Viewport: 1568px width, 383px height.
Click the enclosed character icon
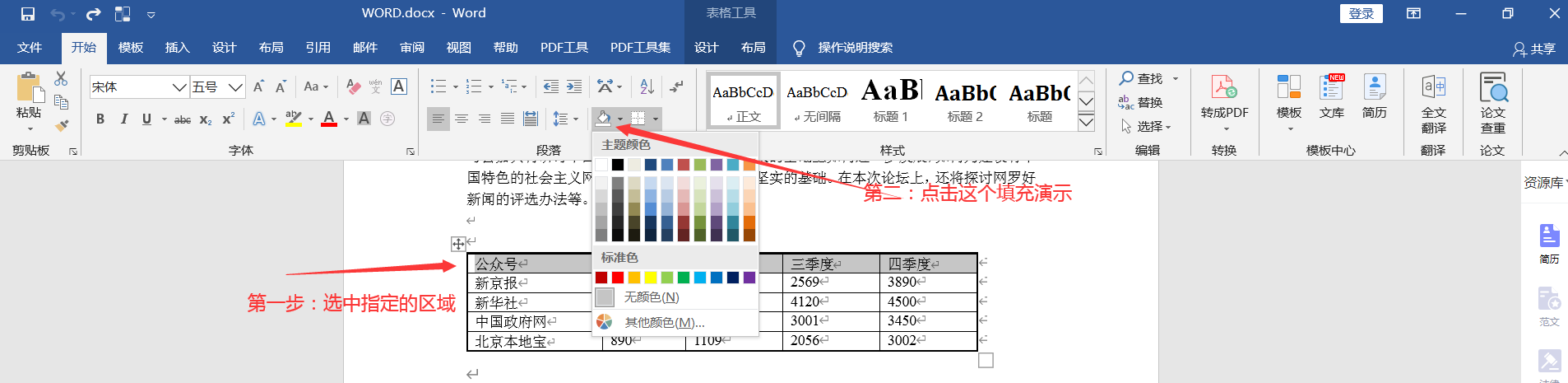click(387, 119)
